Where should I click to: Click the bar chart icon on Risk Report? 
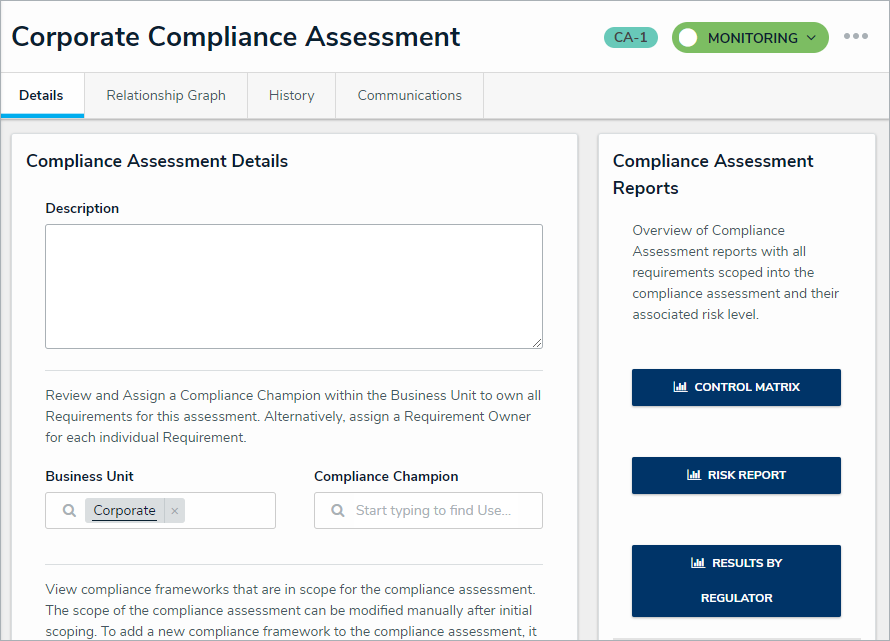tap(693, 475)
